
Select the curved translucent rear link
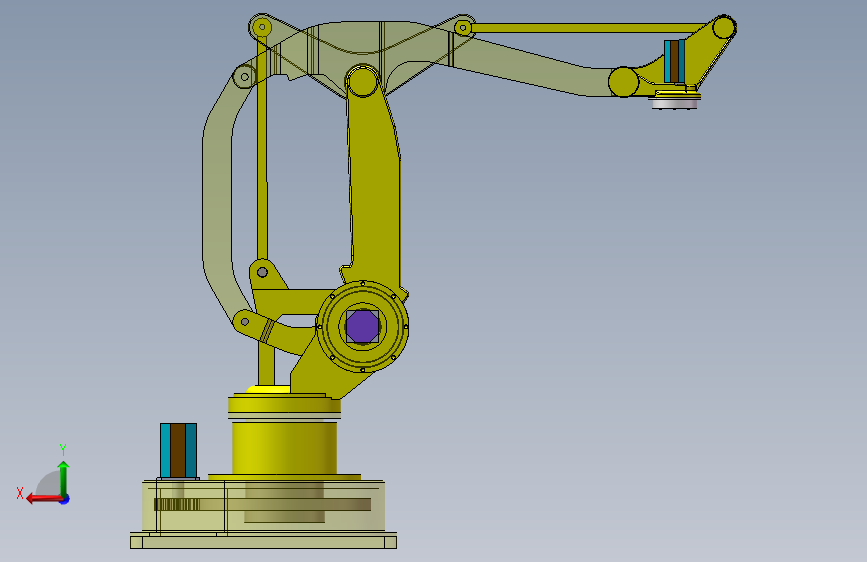[218, 199]
